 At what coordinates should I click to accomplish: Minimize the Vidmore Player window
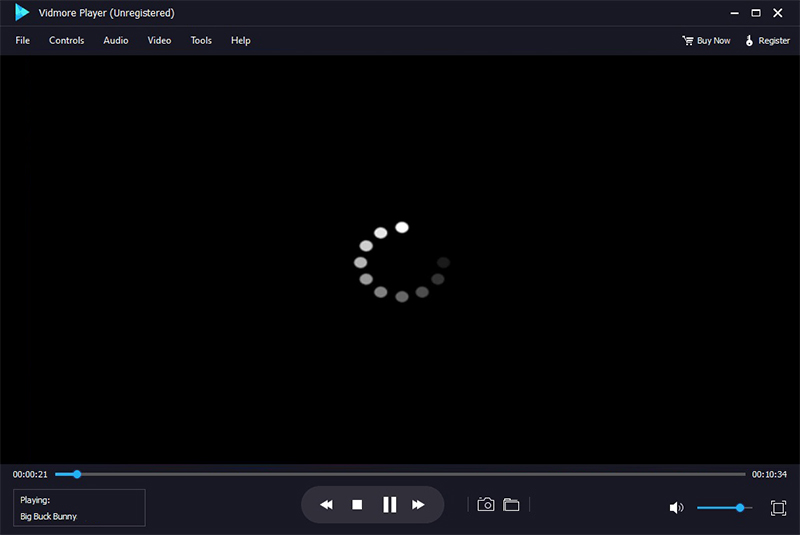click(735, 13)
